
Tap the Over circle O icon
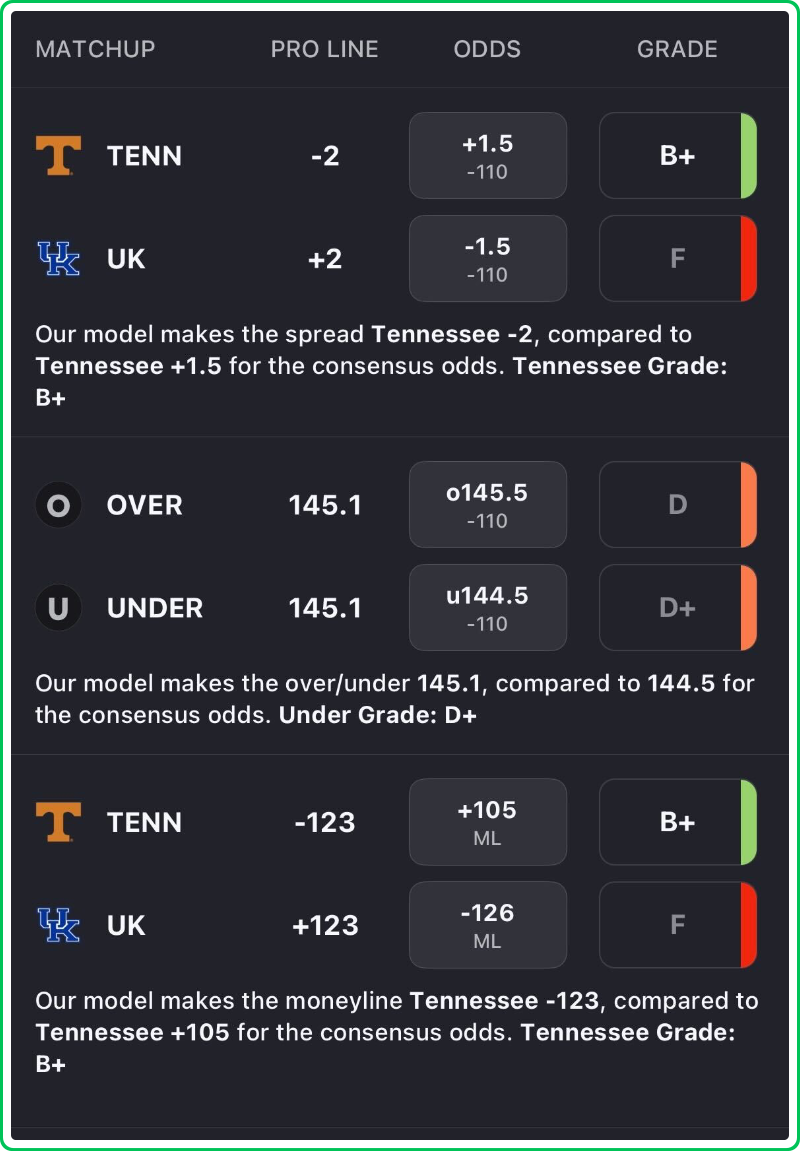pyautogui.click(x=58, y=506)
